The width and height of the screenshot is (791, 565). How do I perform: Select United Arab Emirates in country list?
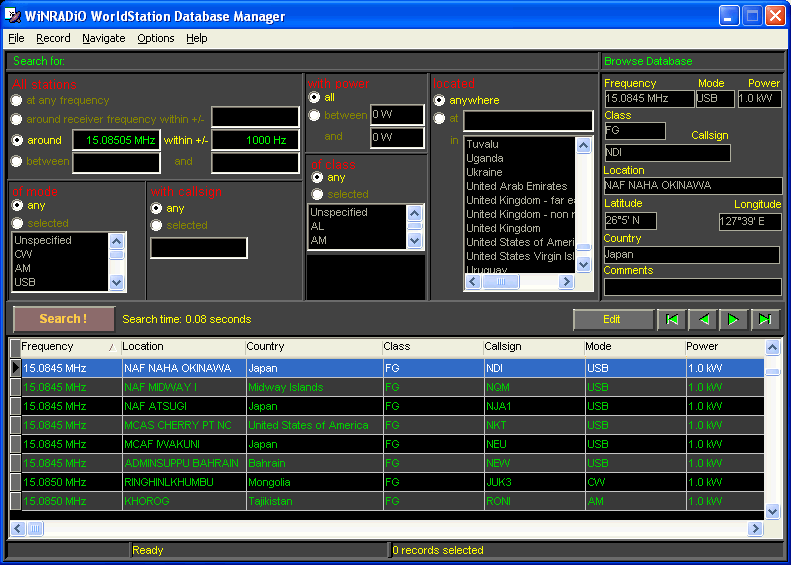point(520,186)
